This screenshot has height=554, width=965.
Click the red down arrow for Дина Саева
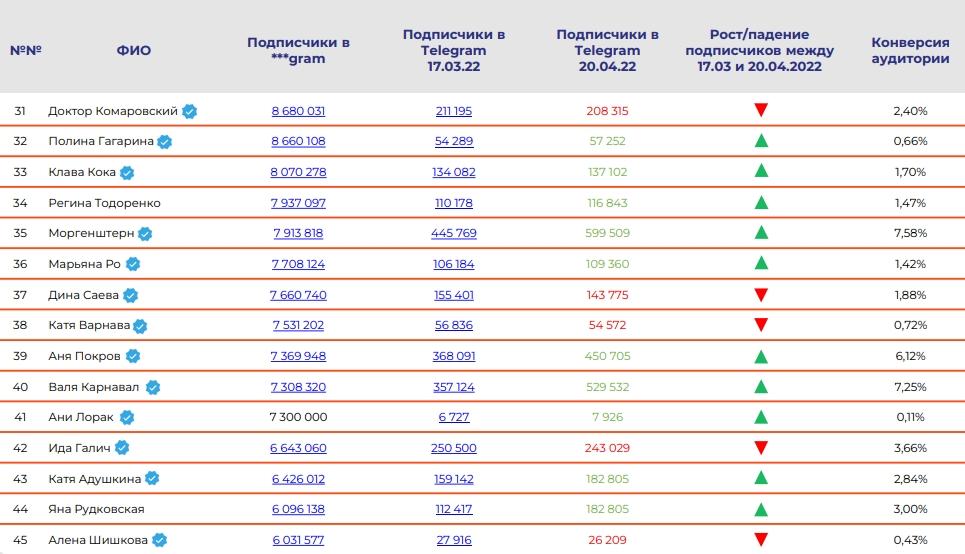[761, 295]
